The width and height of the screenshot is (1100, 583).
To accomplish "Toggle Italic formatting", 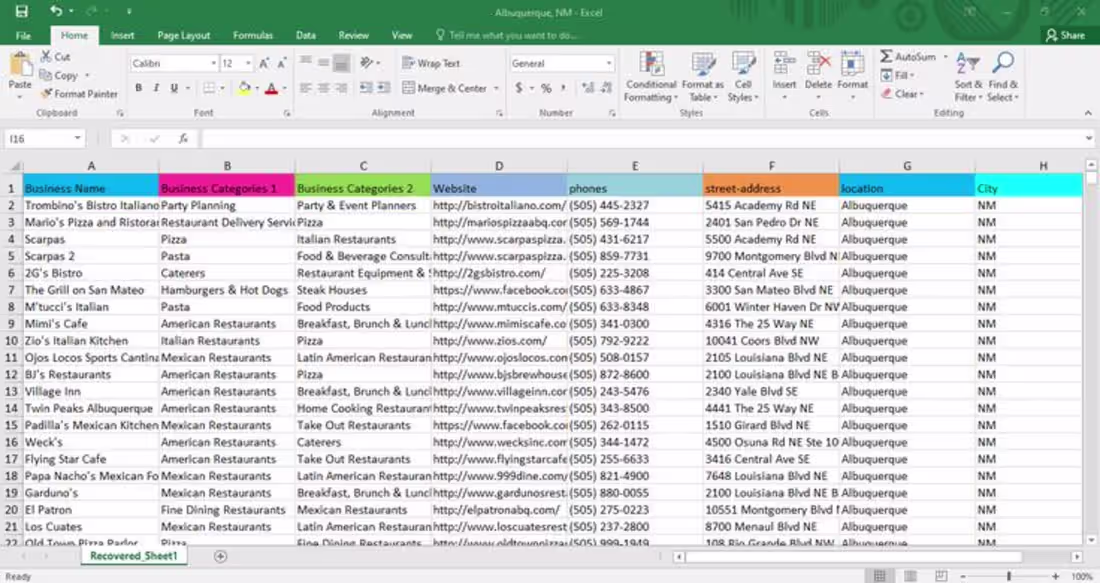I will (156, 88).
